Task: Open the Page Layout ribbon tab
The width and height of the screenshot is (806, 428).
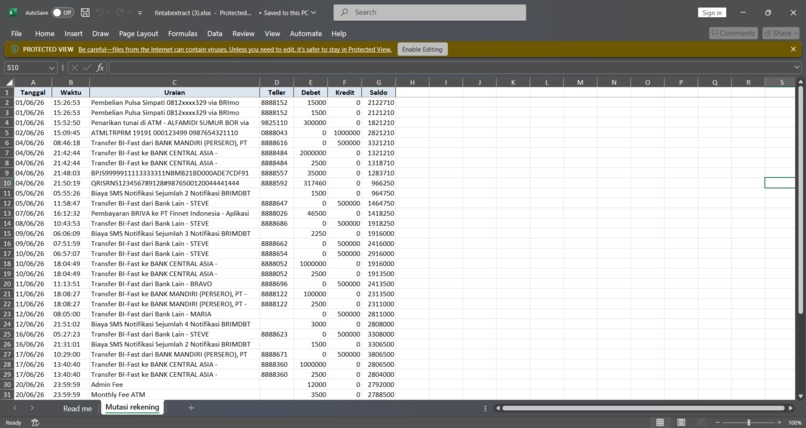Action: 138,33
